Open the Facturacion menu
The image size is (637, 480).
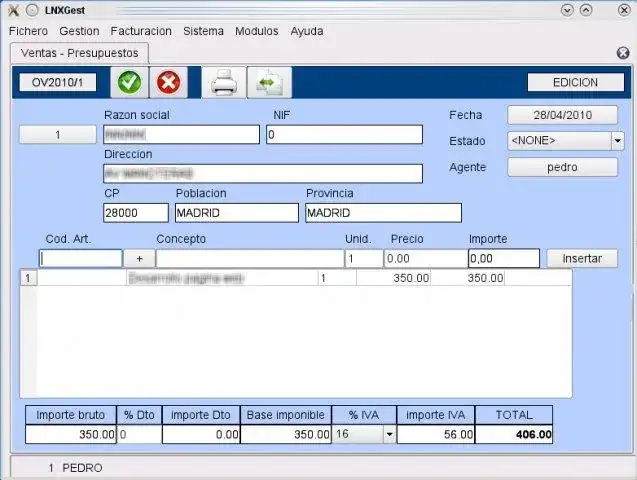pyautogui.click(x=141, y=31)
